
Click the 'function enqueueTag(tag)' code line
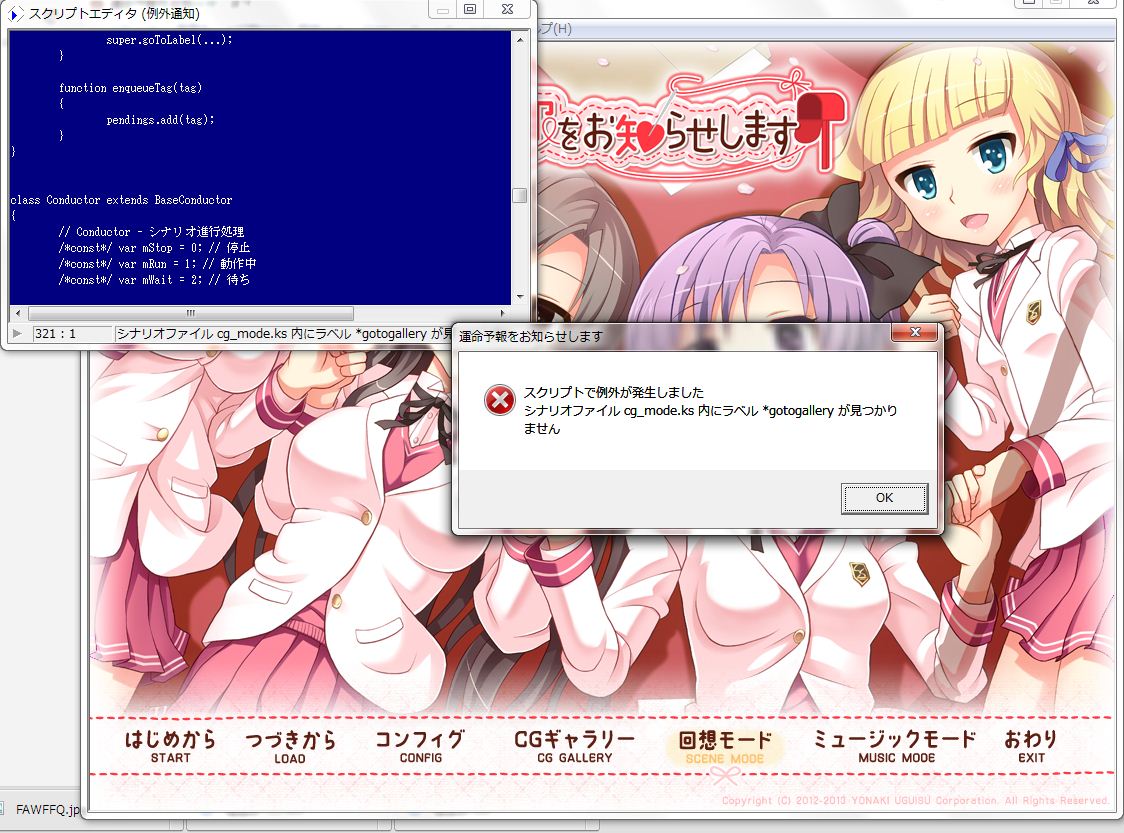130,87
